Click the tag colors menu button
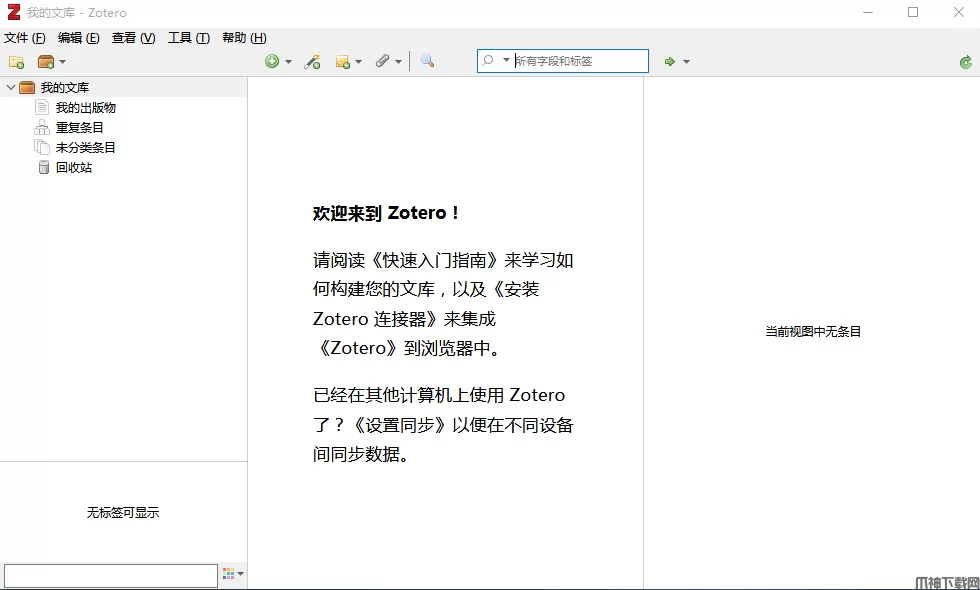 [233, 575]
